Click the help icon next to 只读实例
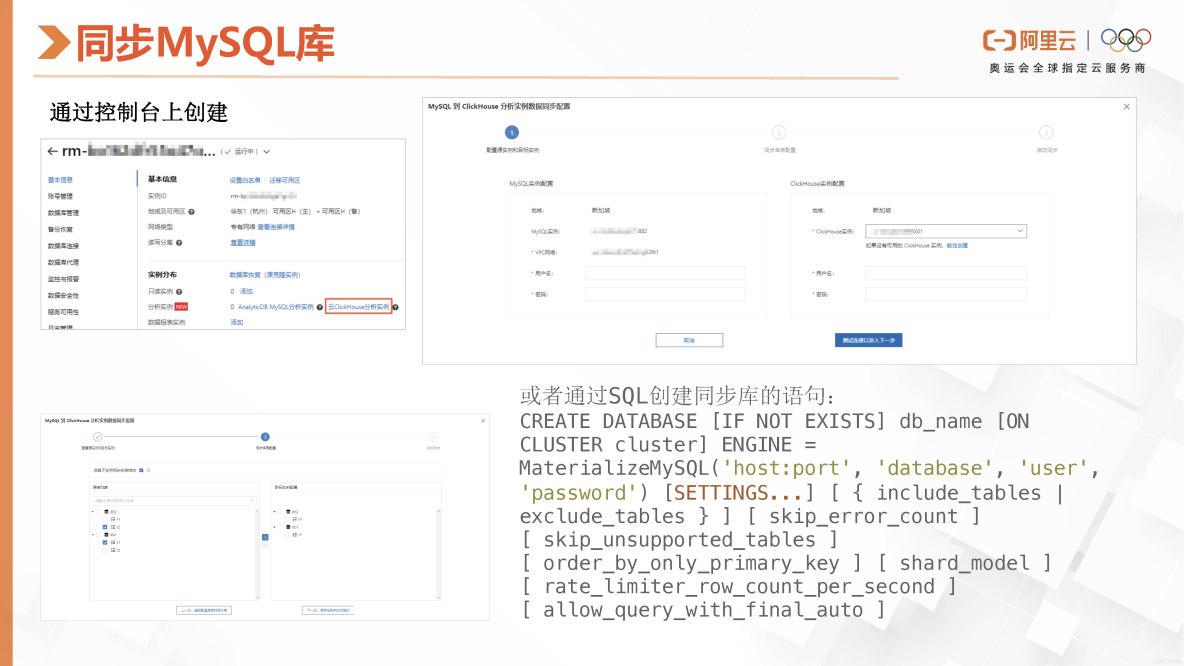Screen dimensions: 1184x666 [179, 291]
